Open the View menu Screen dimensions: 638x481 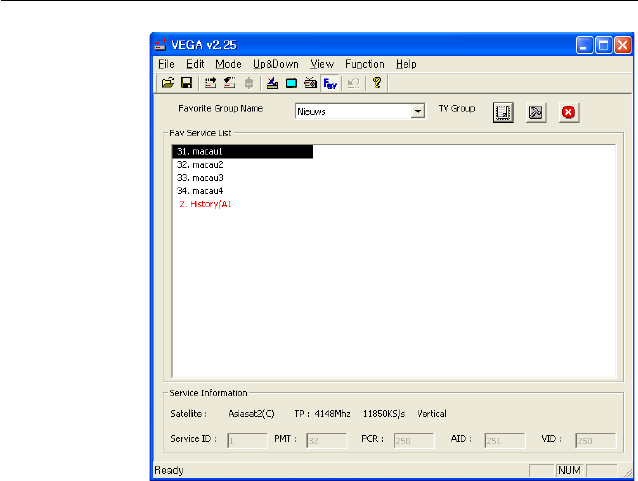click(x=322, y=64)
